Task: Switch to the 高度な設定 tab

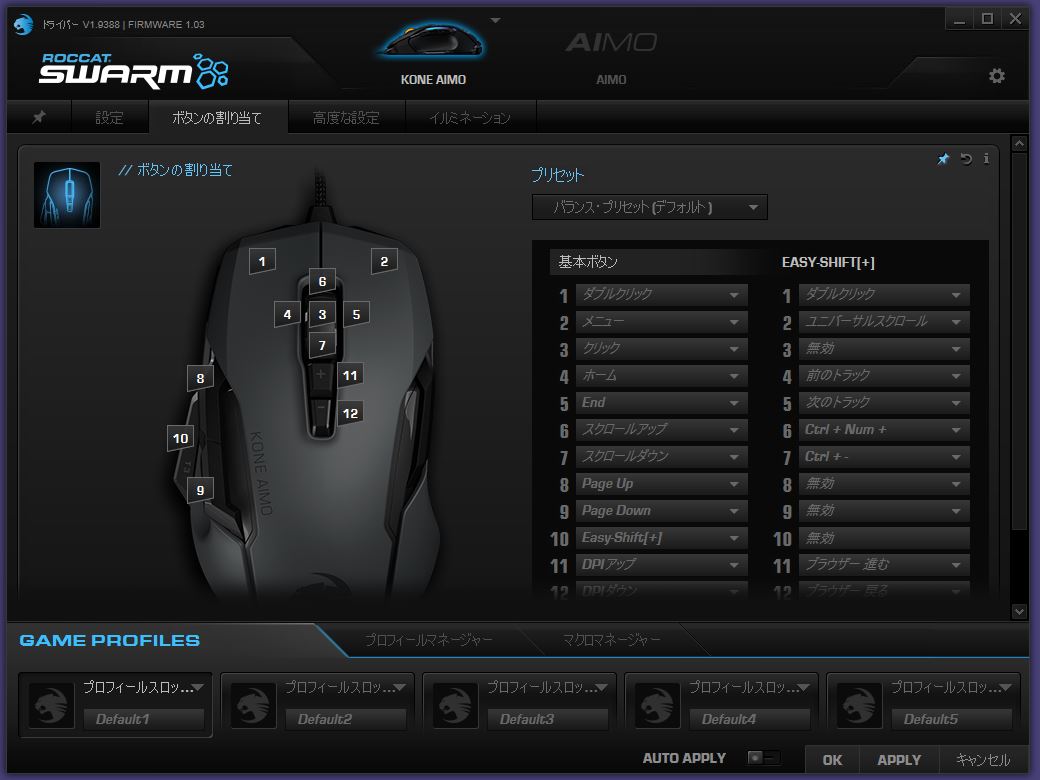Action: 346,117
